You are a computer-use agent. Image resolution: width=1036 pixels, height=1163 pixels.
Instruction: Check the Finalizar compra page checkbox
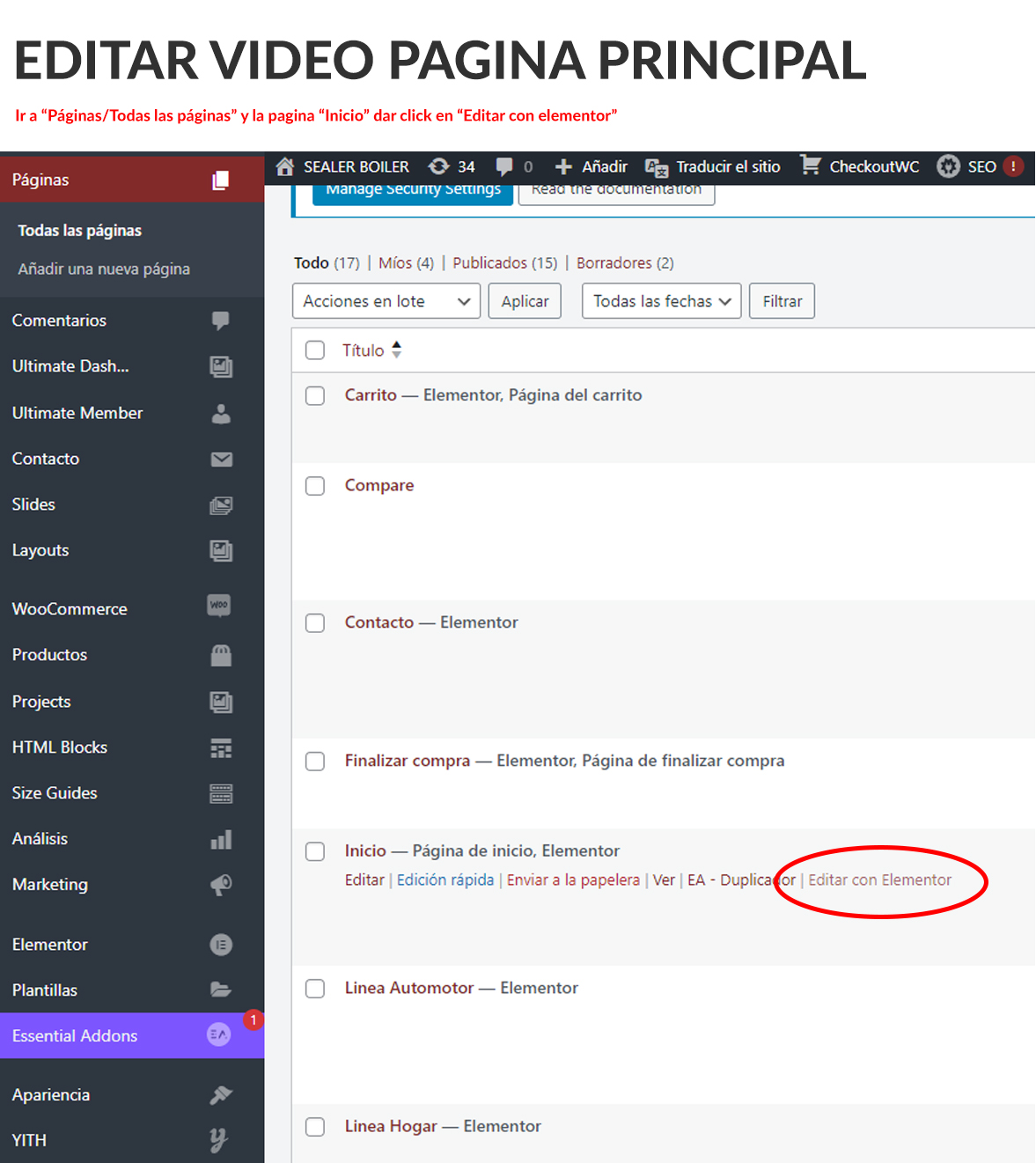(315, 762)
